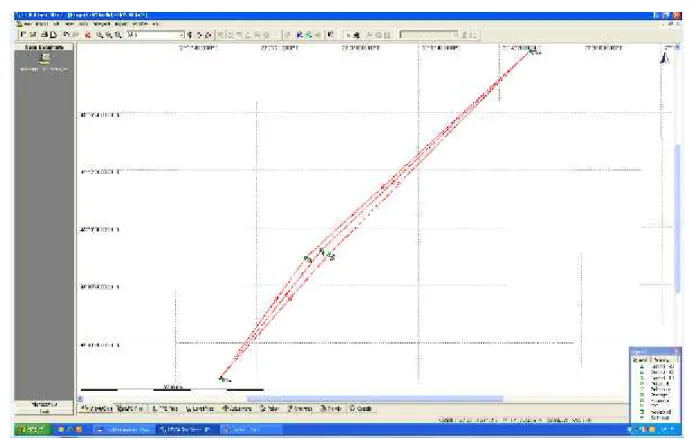694x441 pixels.
Task: Open the Antennas tab
Action: pos(300,409)
